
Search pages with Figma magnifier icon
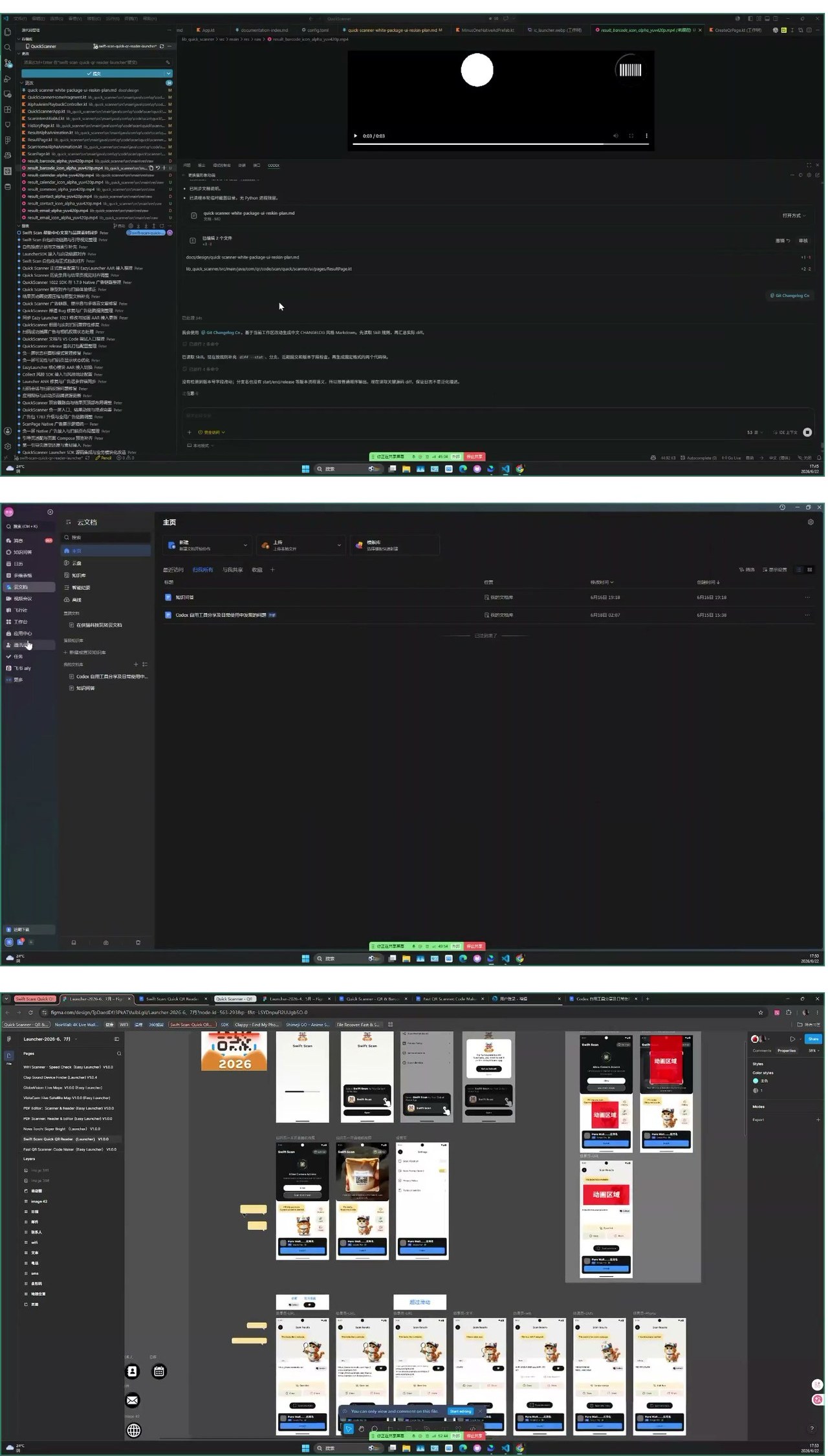click(119, 1054)
